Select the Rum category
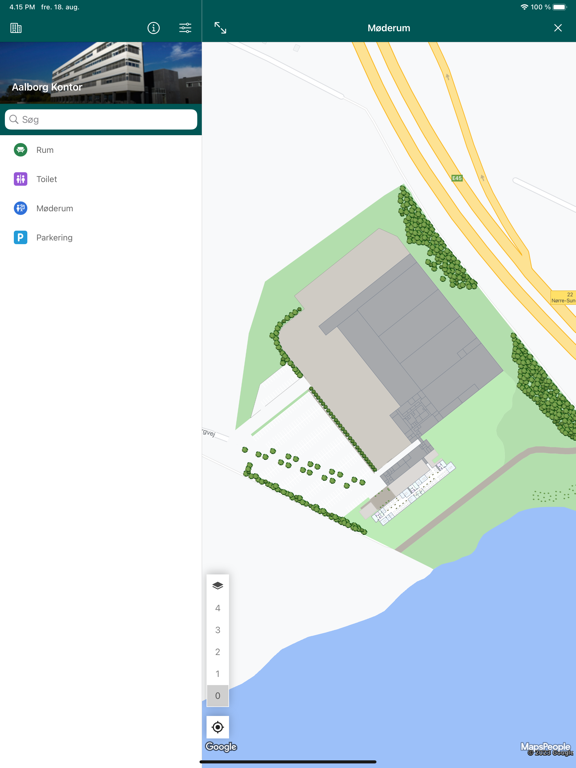The width and height of the screenshot is (576, 768). [101, 150]
